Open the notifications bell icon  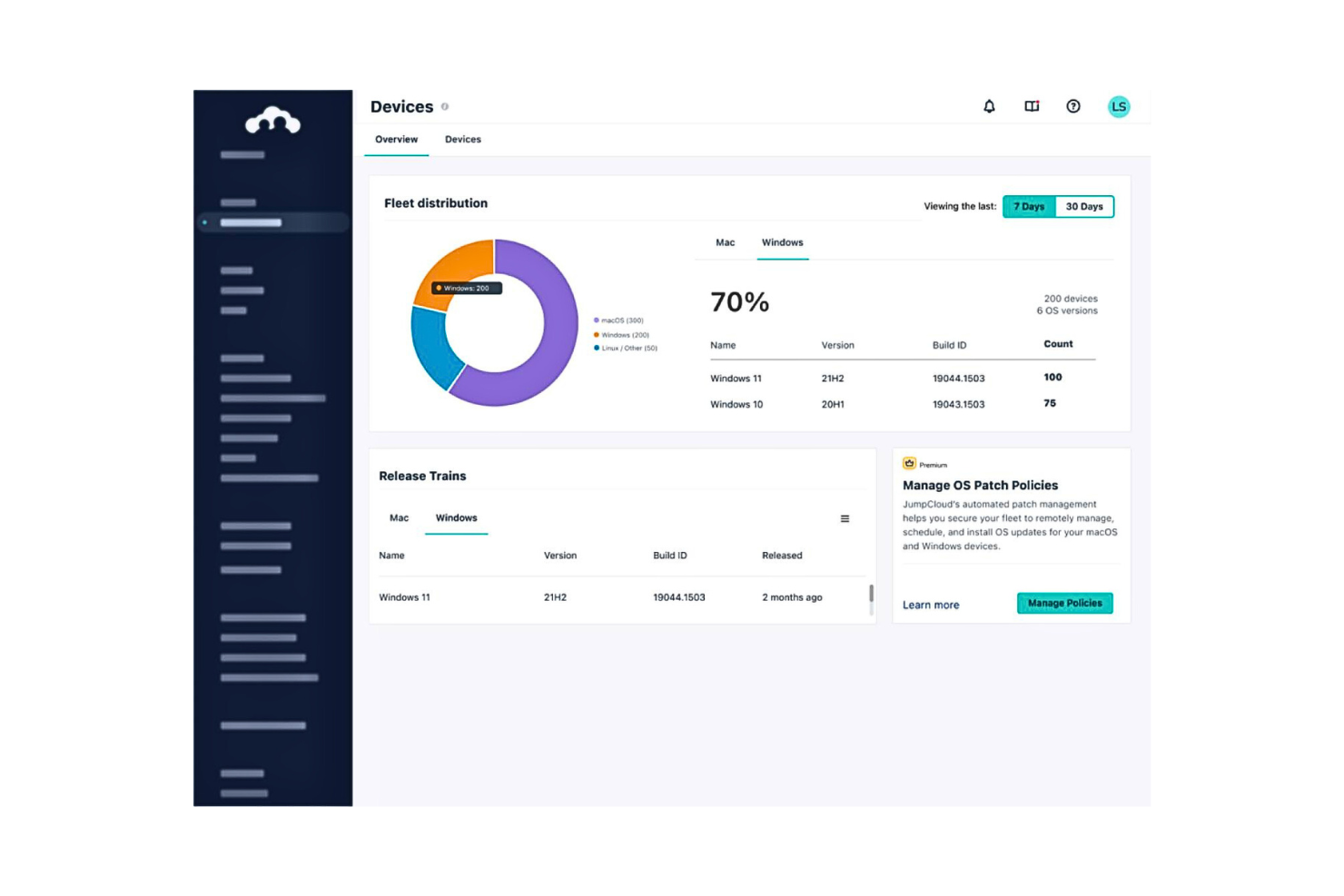click(989, 106)
